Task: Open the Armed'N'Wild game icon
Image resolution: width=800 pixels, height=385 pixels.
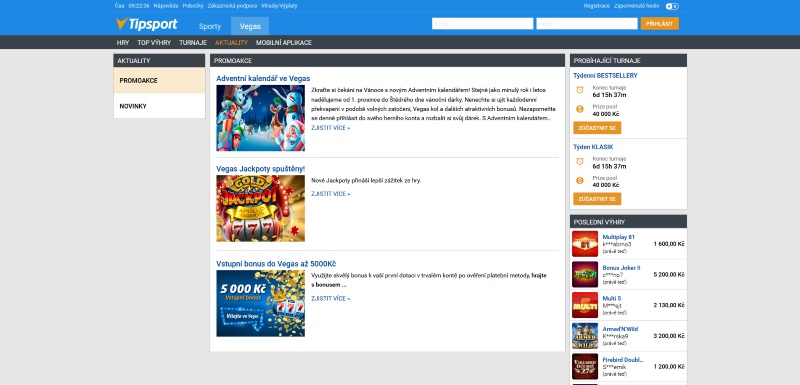Action: pos(585,336)
